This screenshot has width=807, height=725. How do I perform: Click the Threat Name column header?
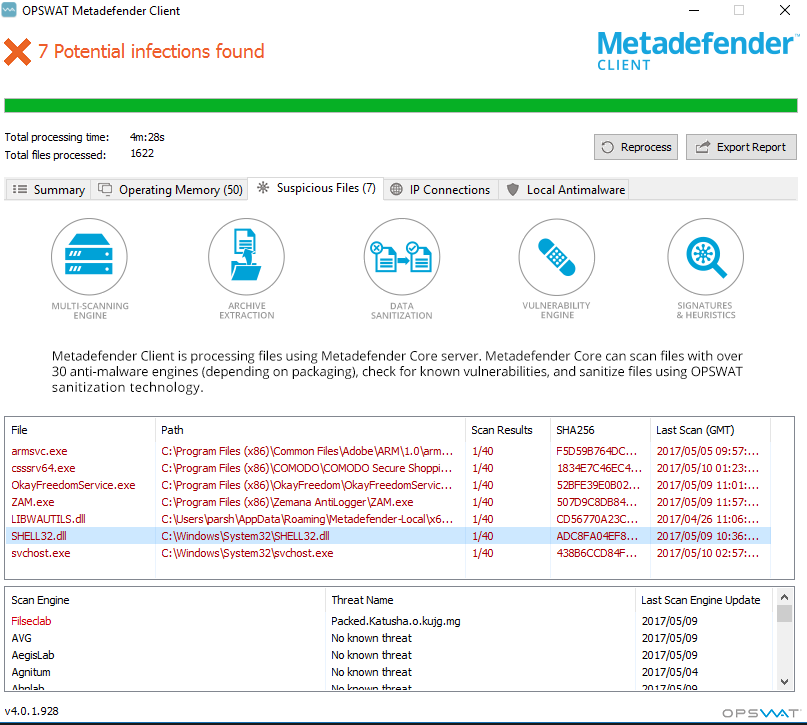480,600
